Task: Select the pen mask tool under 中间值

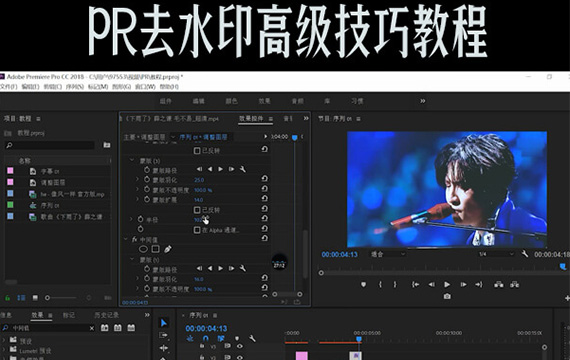Action: [168, 249]
